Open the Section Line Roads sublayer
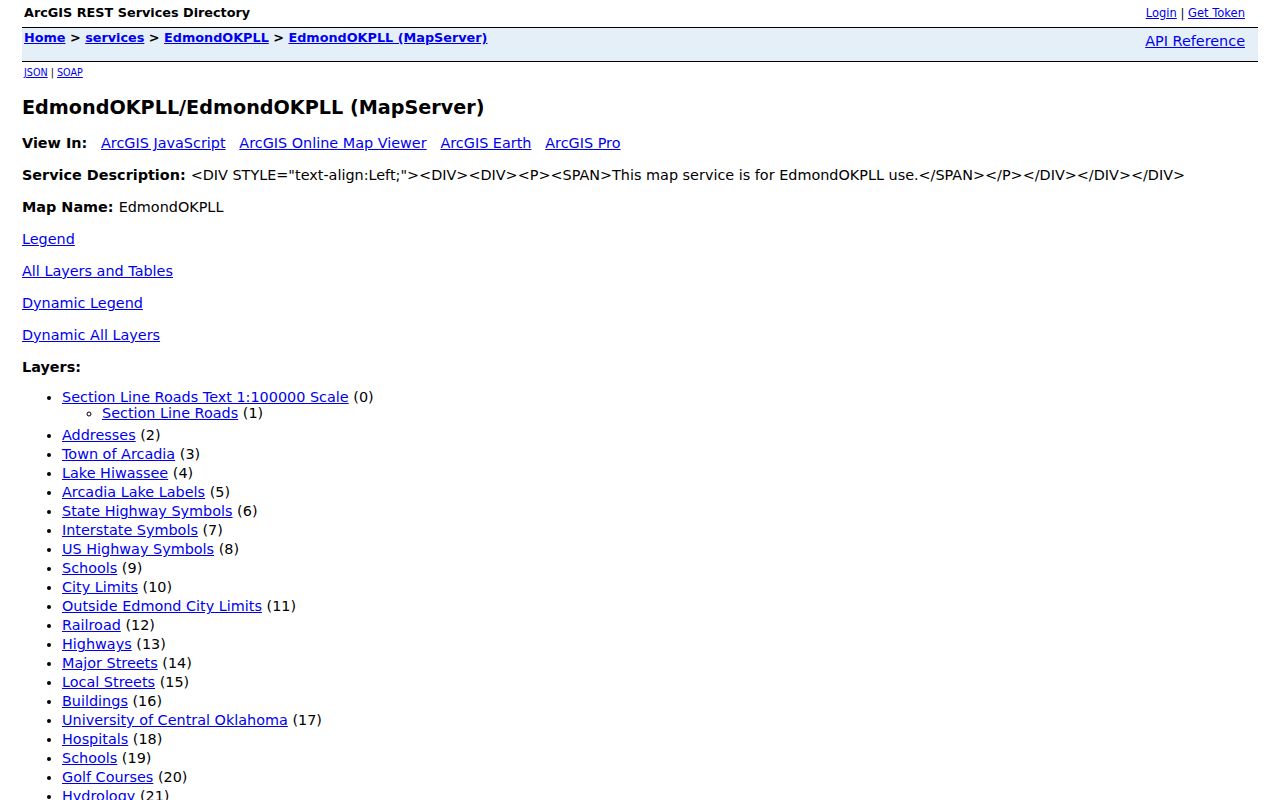1280x800 pixels. 170,413
